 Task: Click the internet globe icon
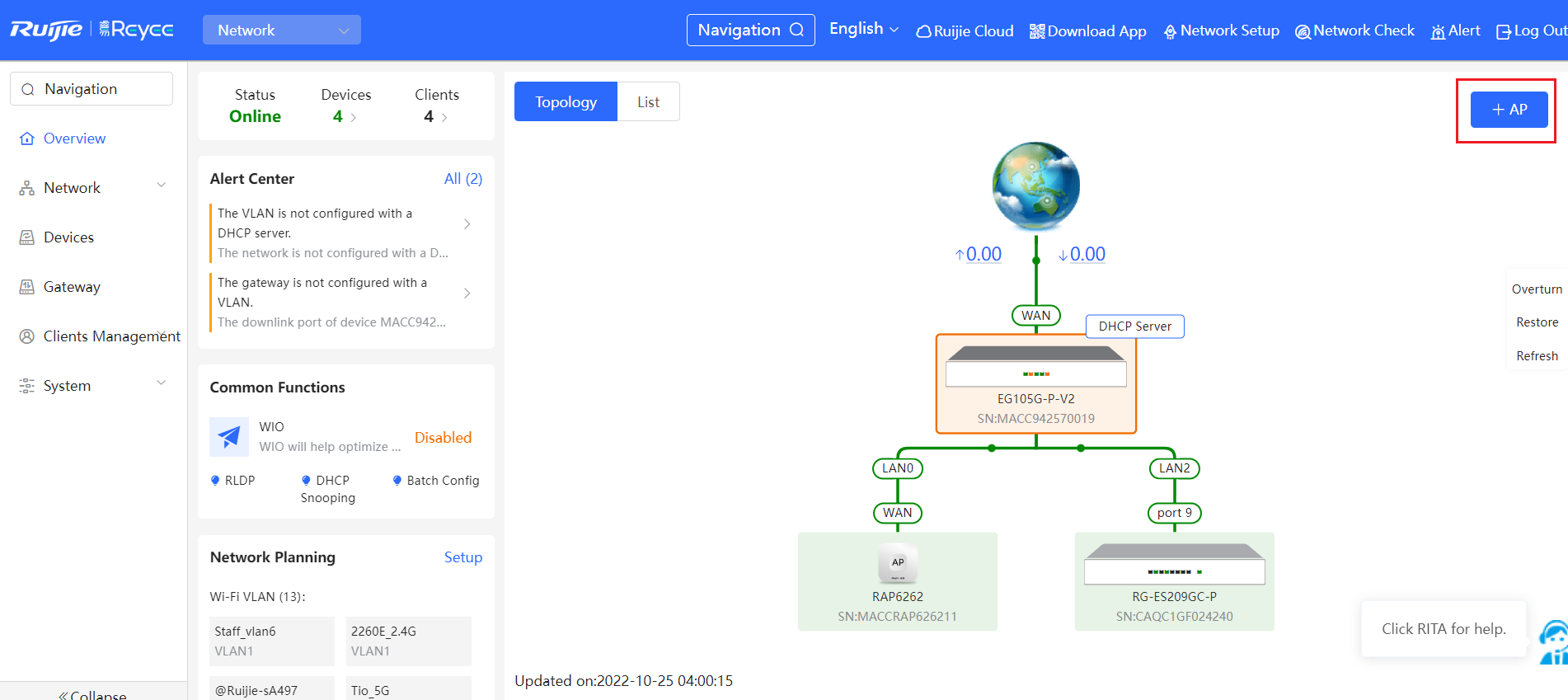[x=1036, y=186]
